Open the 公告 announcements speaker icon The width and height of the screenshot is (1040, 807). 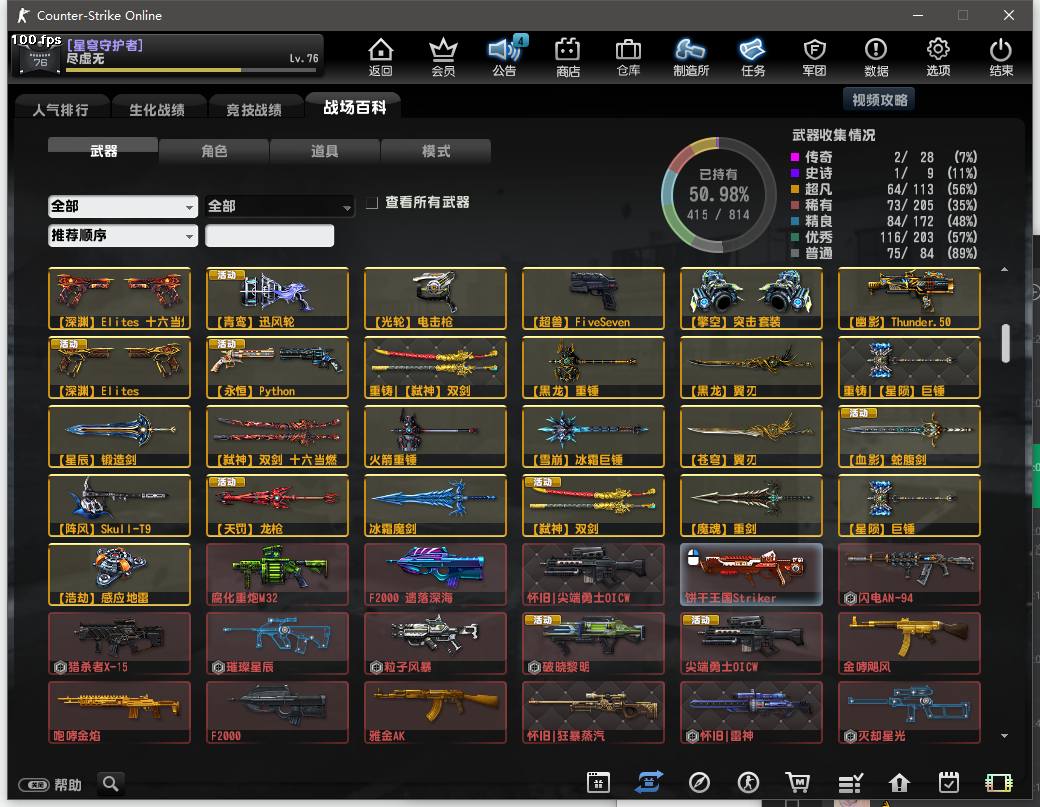[505, 56]
